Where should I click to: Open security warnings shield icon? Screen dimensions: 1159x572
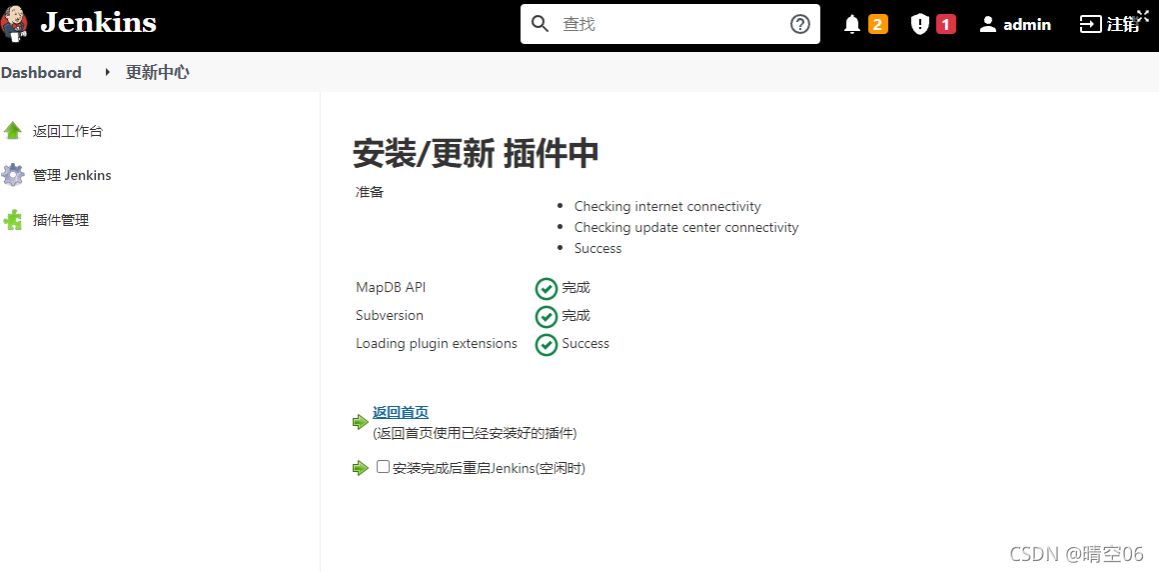click(920, 24)
